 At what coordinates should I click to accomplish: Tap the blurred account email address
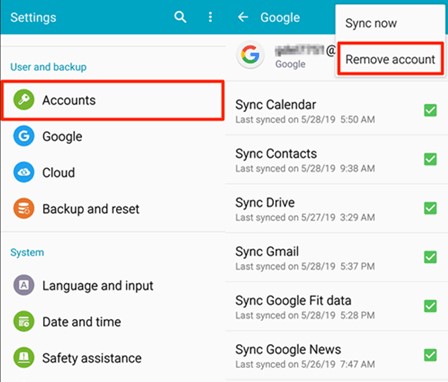click(305, 50)
